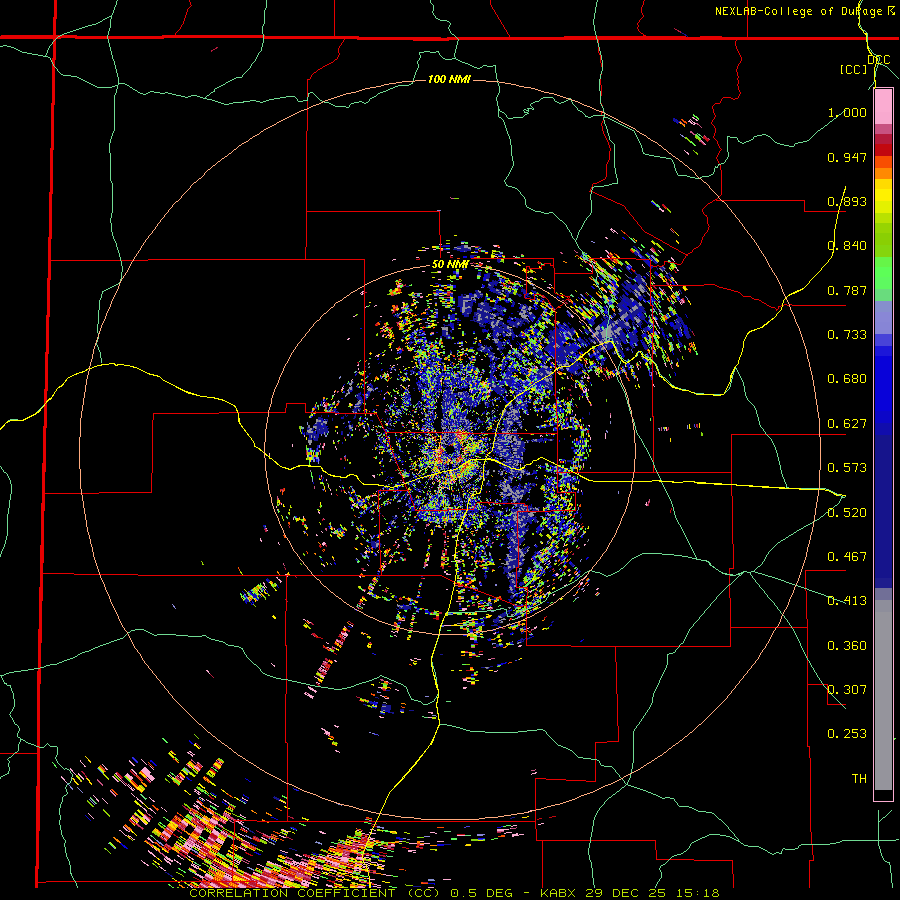This screenshot has width=900, height=900.
Task: Click the 0.360 color scale label
Action: pos(847,646)
